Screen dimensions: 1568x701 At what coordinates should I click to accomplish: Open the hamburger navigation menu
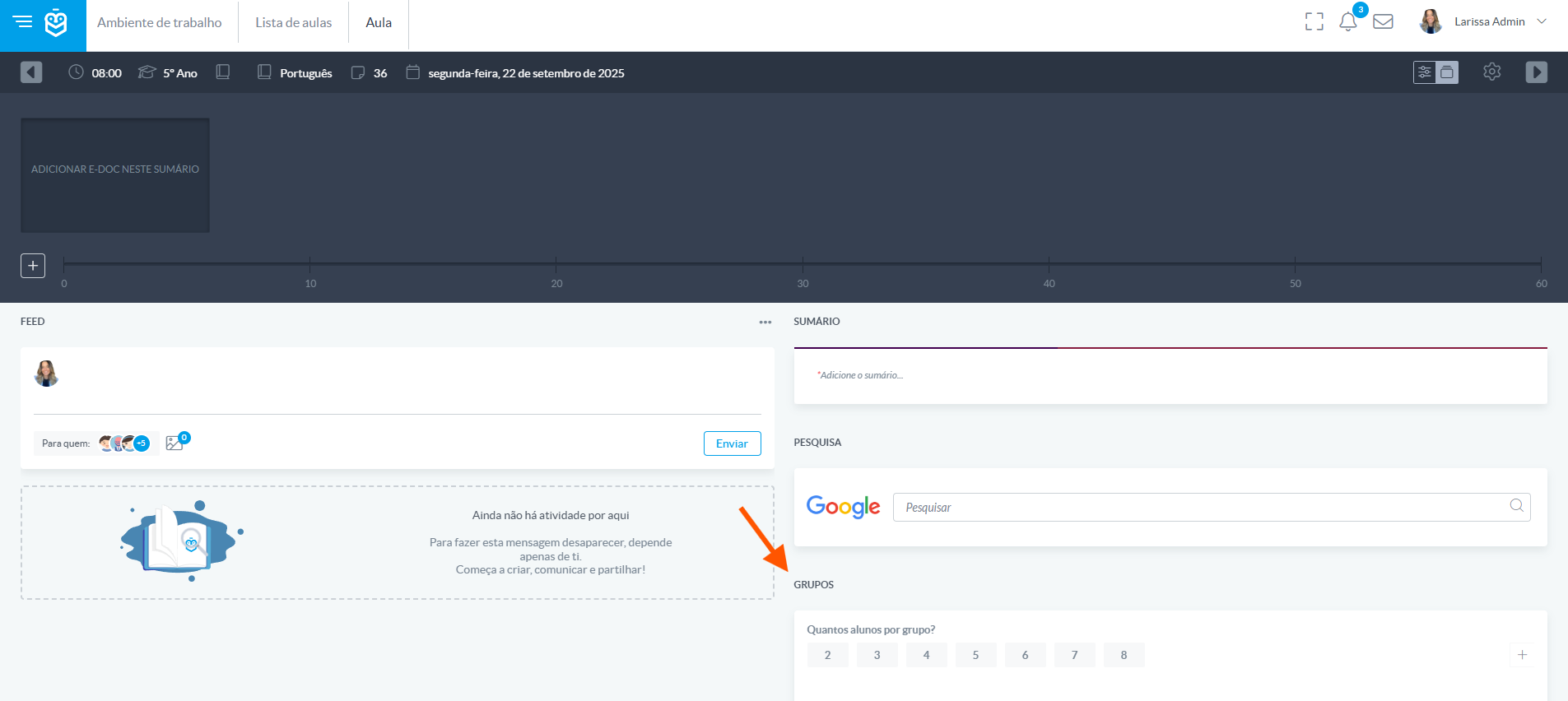click(23, 21)
